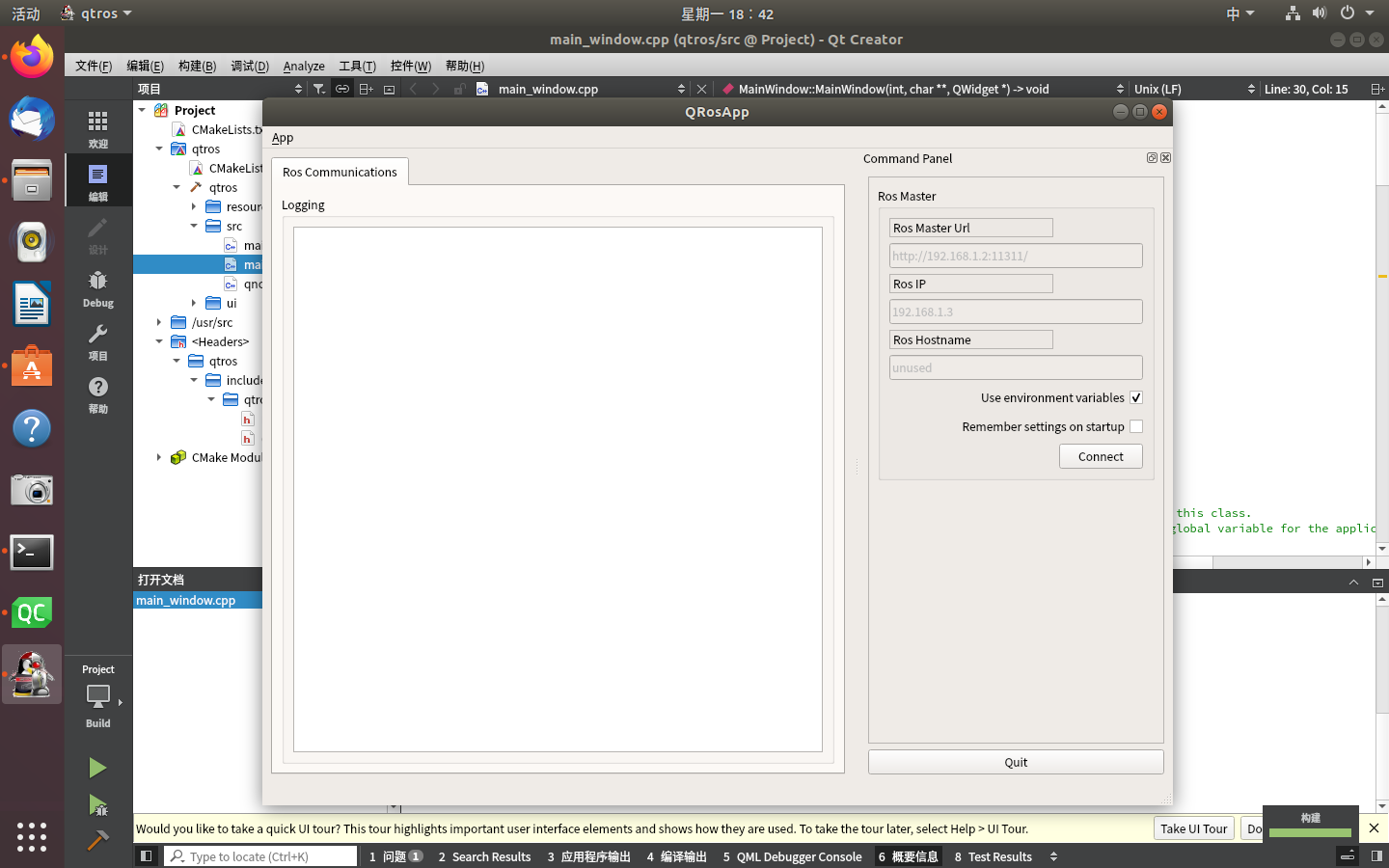Click Take UI Tour in the notification bar
The height and width of the screenshot is (868, 1389).
(1193, 828)
